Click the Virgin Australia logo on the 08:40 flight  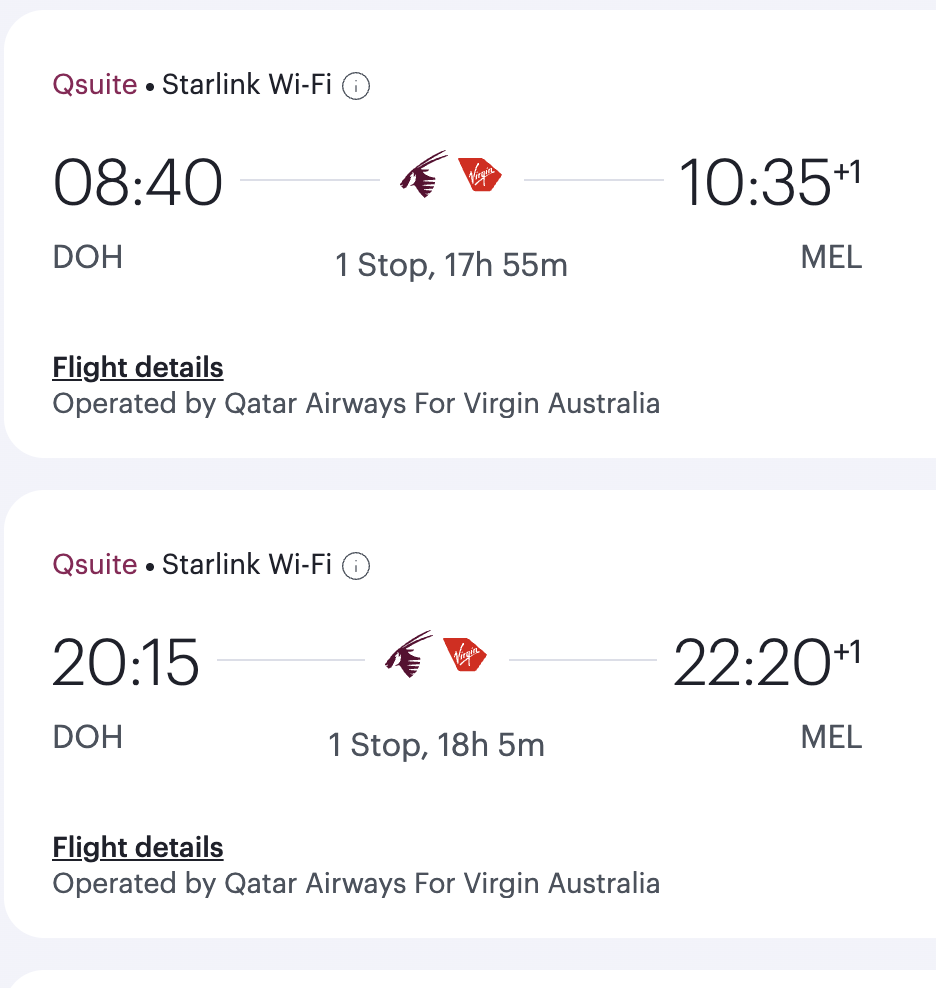(480, 176)
